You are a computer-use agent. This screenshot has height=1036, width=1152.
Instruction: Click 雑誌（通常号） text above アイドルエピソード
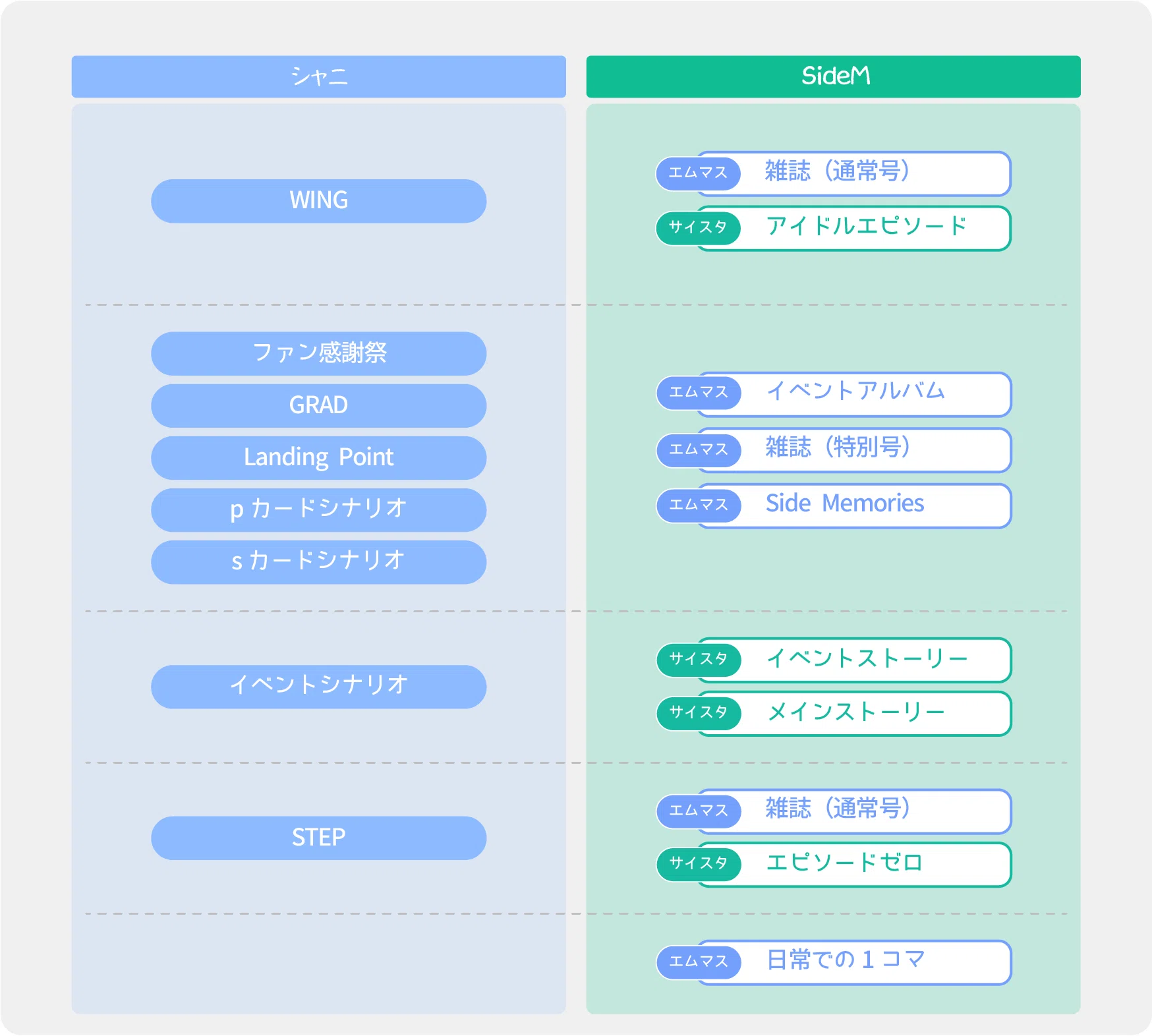(x=838, y=171)
